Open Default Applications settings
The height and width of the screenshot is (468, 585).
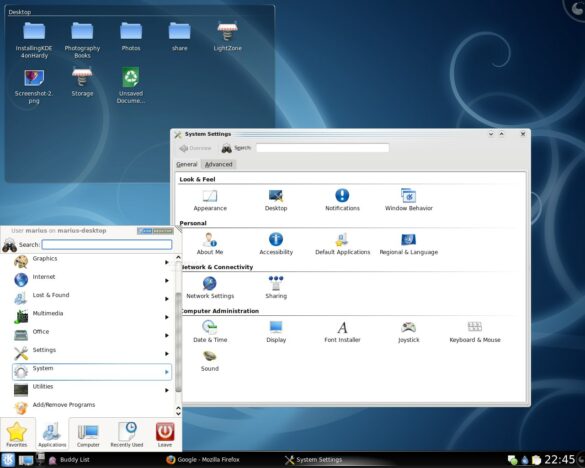(x=342, y=244)
